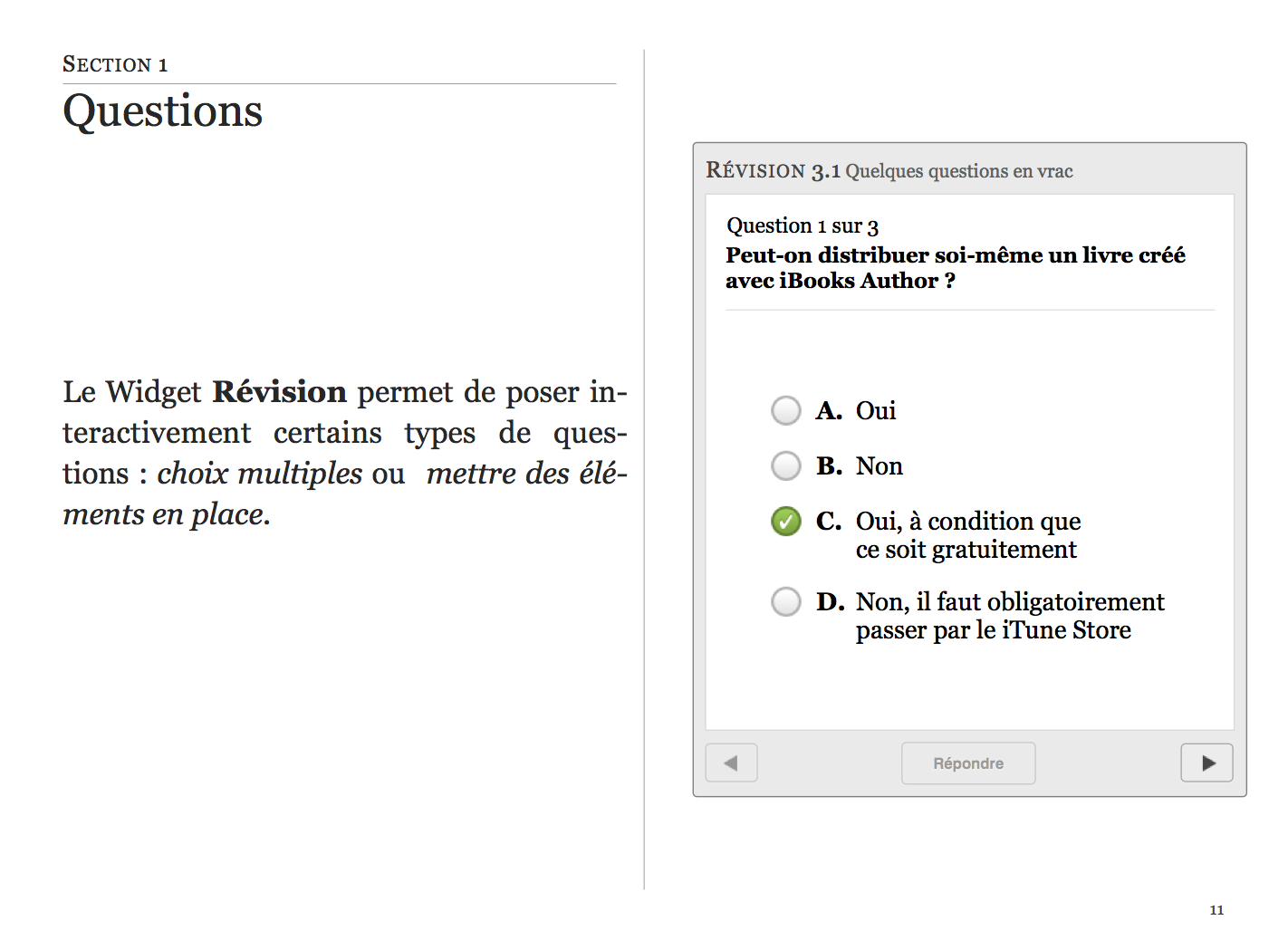Click "Oui, à condition que" answer text

coord(967,522)
